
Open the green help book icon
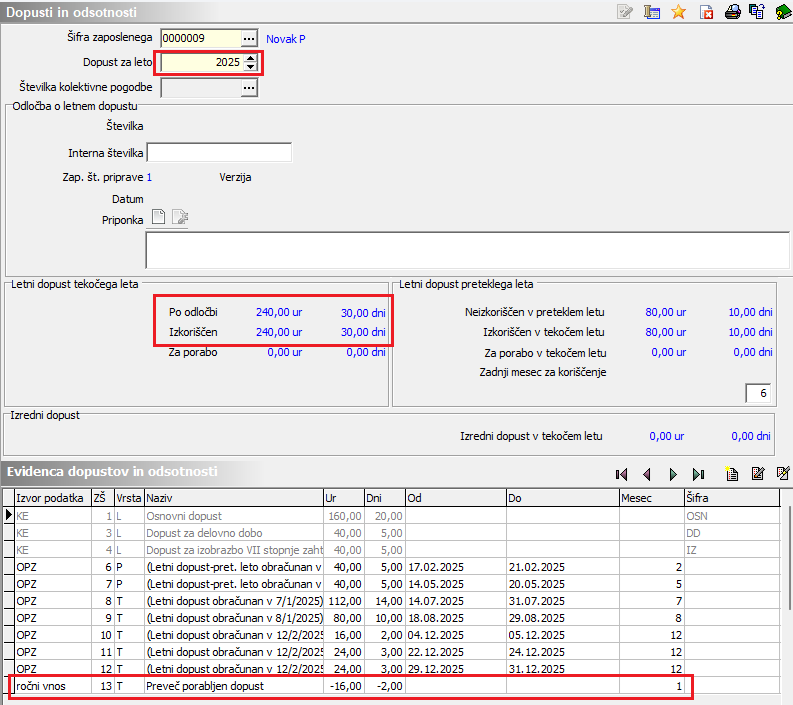783,12
